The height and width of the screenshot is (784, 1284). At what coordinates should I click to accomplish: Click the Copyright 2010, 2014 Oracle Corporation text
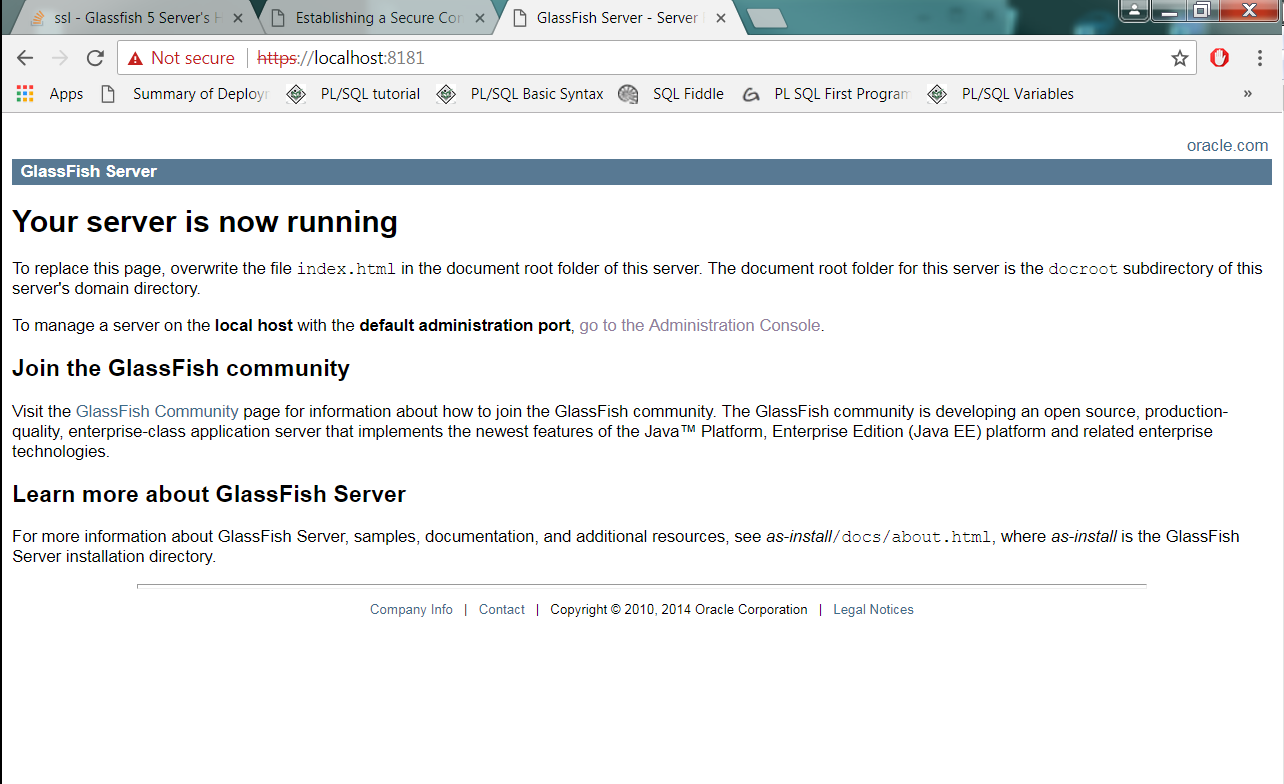[x=679, y=609]
